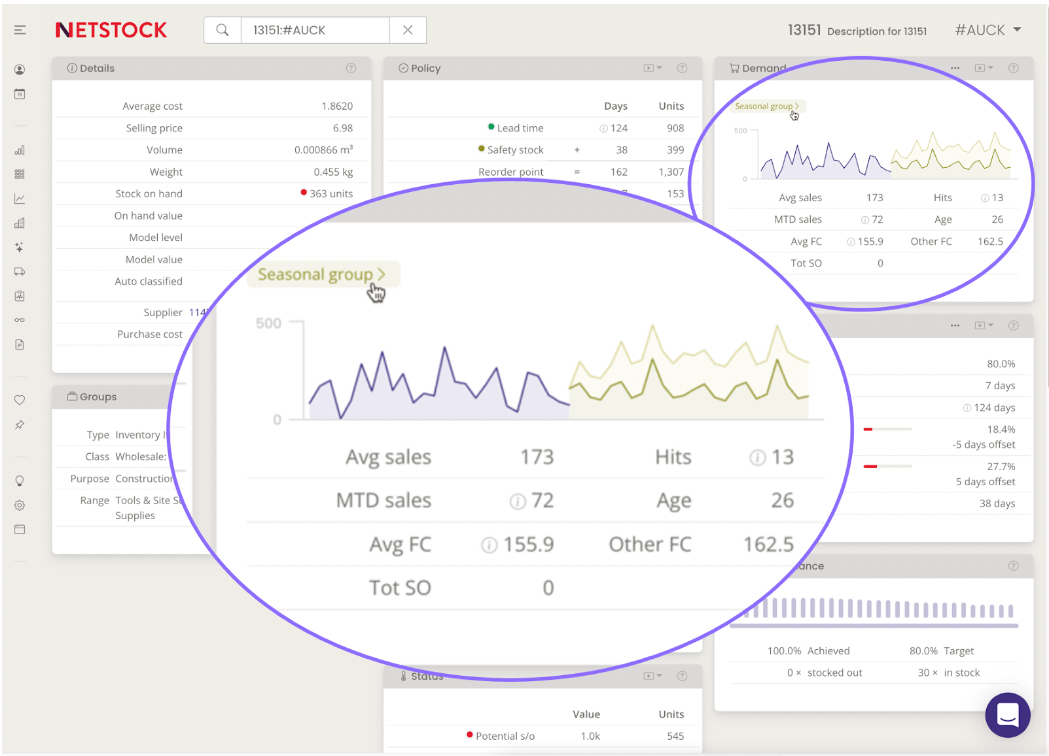1049x756 pixels.
Task: Click the NETSTOCK logo
Action: [x=111, y=30]
